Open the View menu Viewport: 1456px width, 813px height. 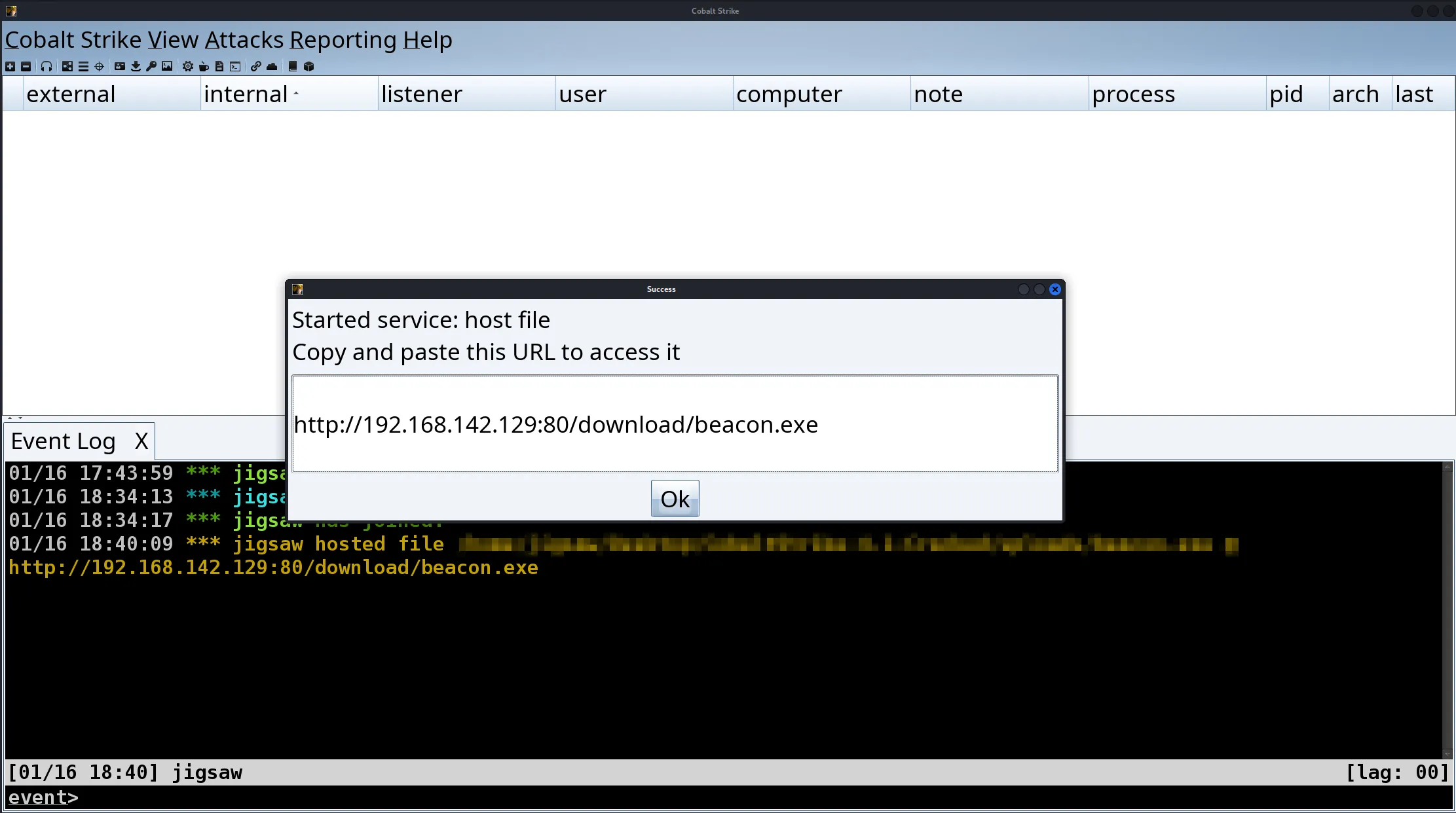(173, 40)
